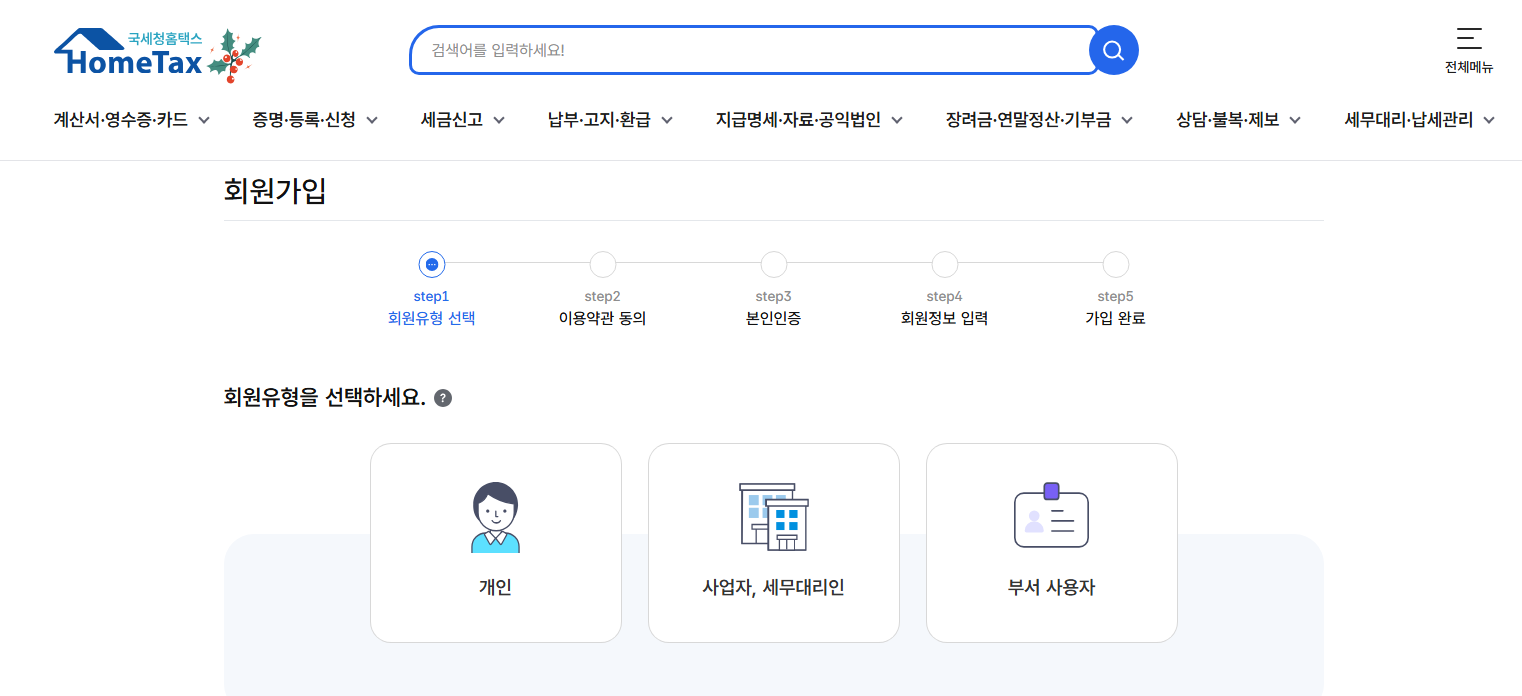This screenshot has width=1522, height=696.
Task: Focus the 검색어를 입력하세요 search field
Action: tap(755, 50)
